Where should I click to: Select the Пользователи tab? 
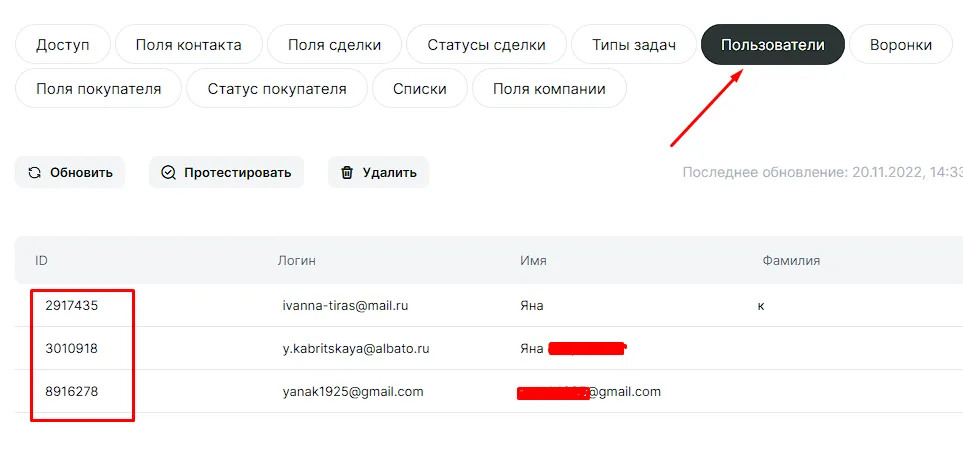pyautogui.click(x=772, y=45)
